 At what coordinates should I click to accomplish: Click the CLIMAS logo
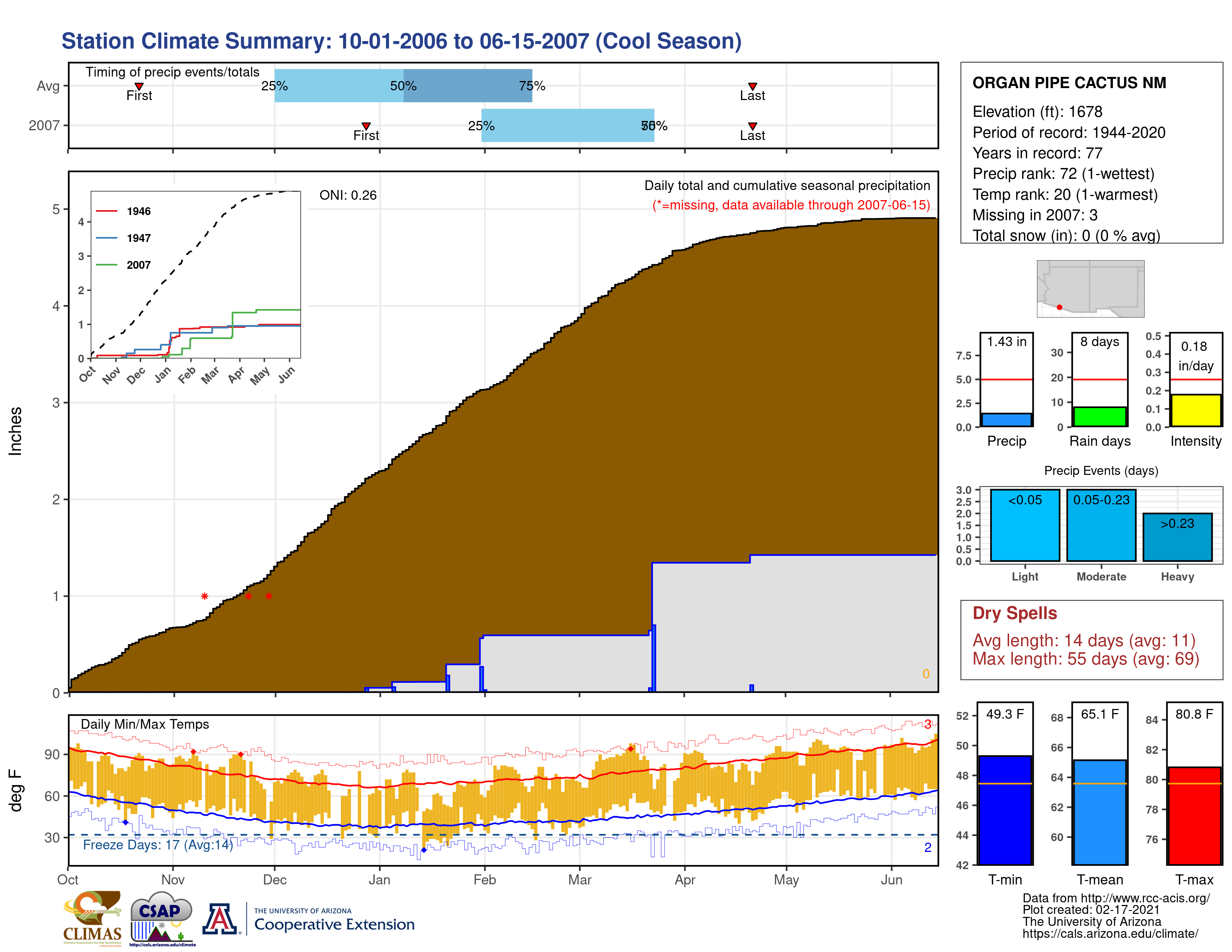click(93, 918)
